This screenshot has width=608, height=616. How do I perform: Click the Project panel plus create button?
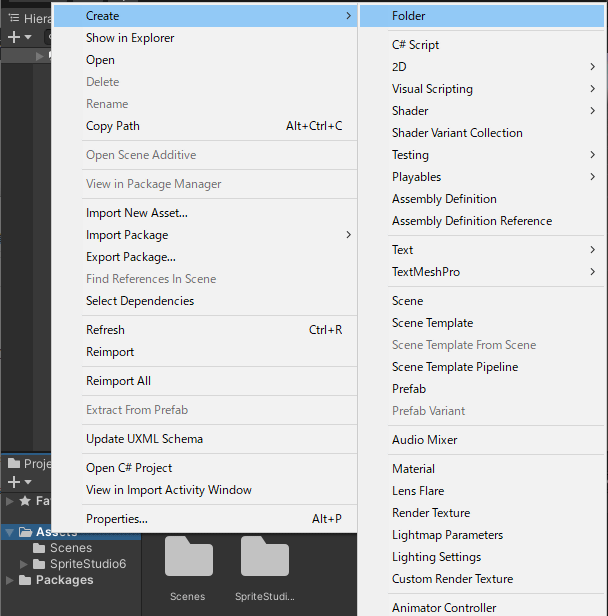pyautogui.click(x=19, y=482)
